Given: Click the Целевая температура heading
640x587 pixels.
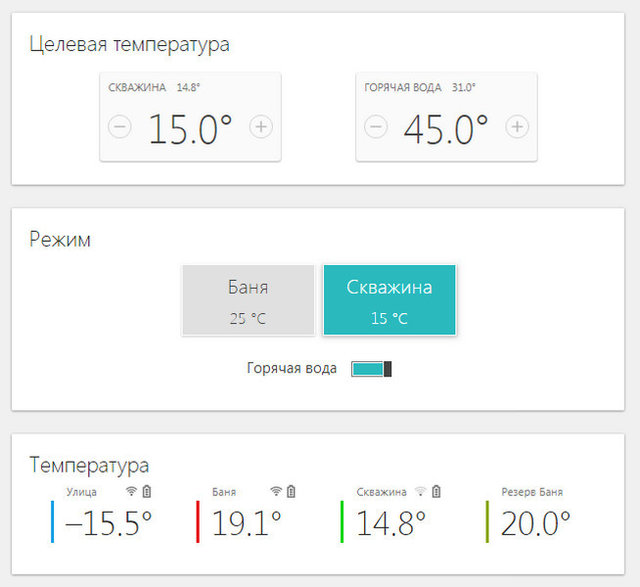Looking at the screenshot, I should pos(129,44).
